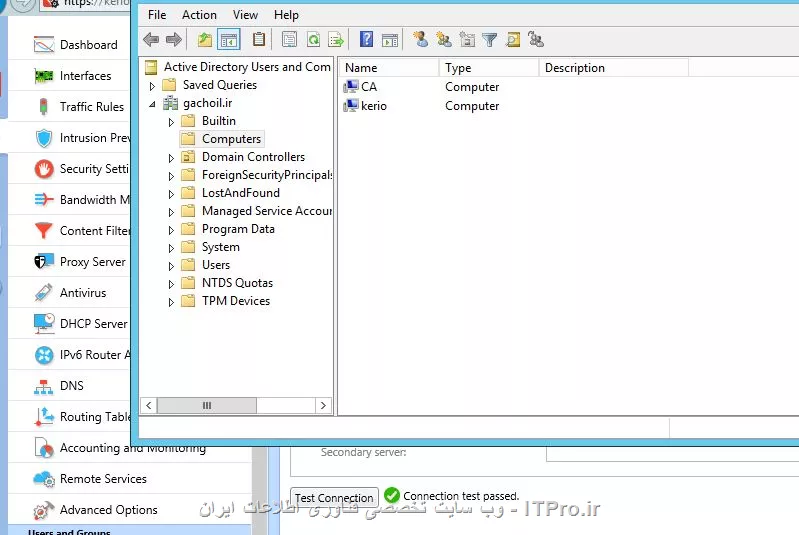Expand the ForeignSecurityPrincipals node

coord(171,176)
